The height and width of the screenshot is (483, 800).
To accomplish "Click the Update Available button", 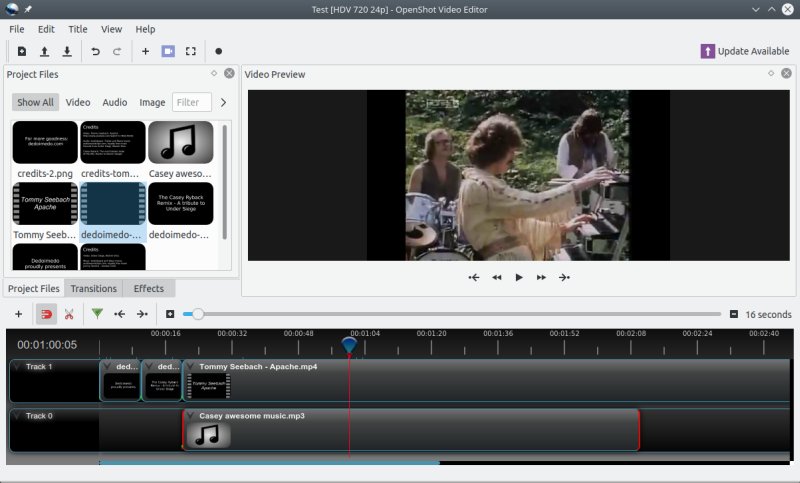I will click(x=745, y=51).
